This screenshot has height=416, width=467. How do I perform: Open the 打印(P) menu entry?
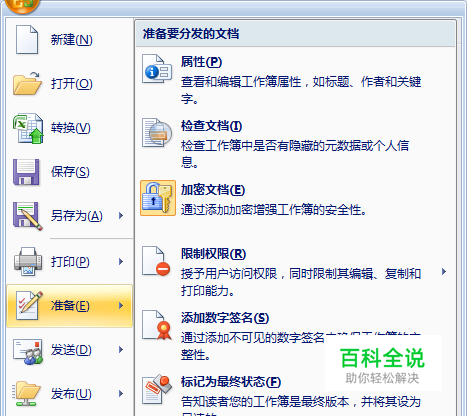tap(69, 262)
